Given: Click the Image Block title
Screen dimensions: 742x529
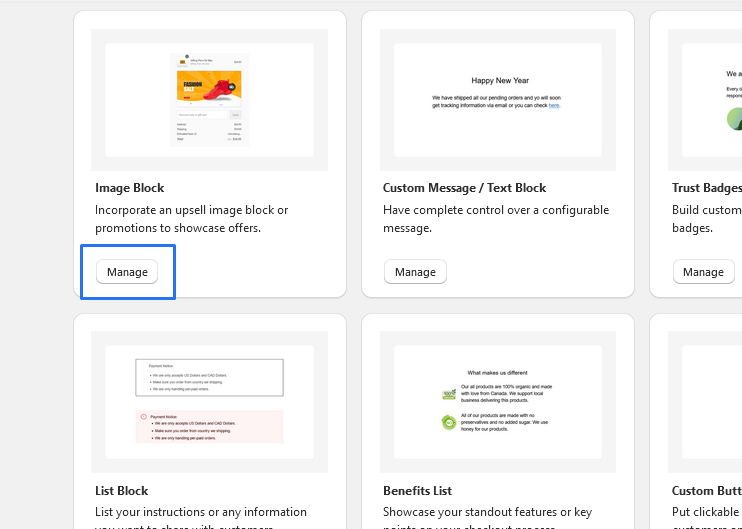Looking at the screenshot, I should tap(130, 188).
